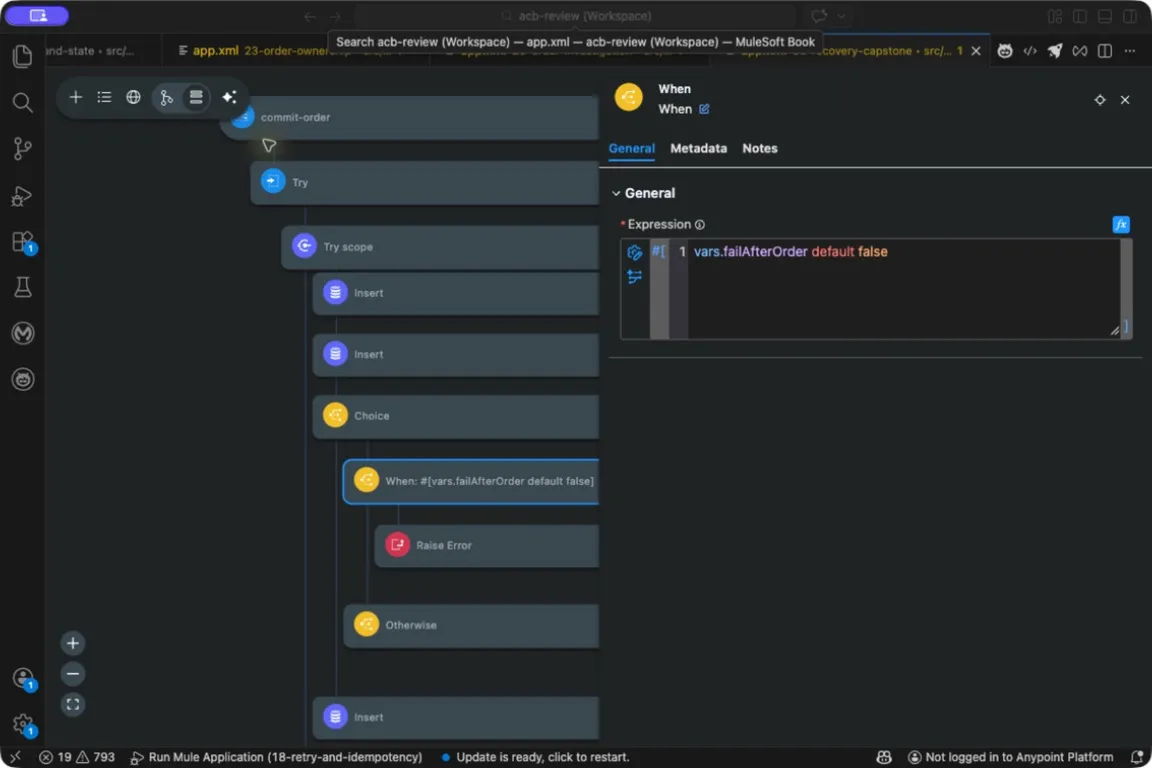Viewport: 1152px width, 768px height.
Task: Open the Manage settings gear
Action: [x=23, y=724]
